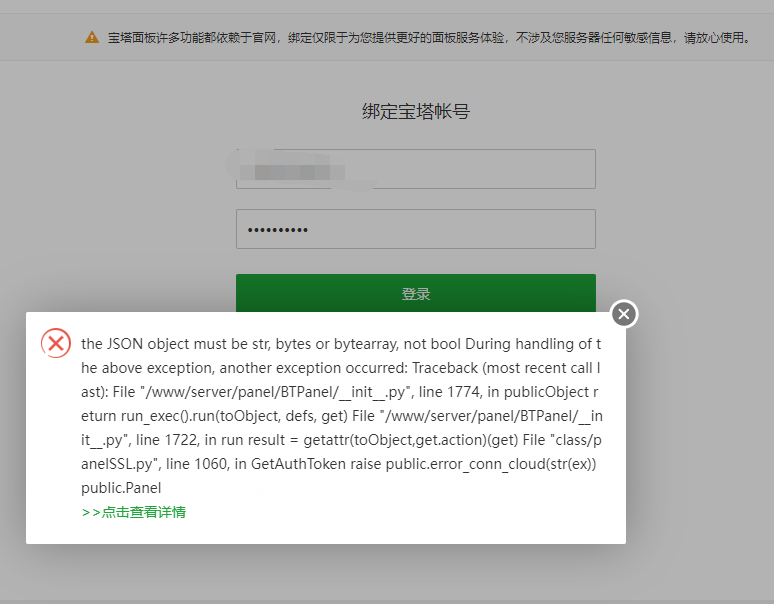Click the '绑定宝塔帐号' heading text

coord(416,112)
